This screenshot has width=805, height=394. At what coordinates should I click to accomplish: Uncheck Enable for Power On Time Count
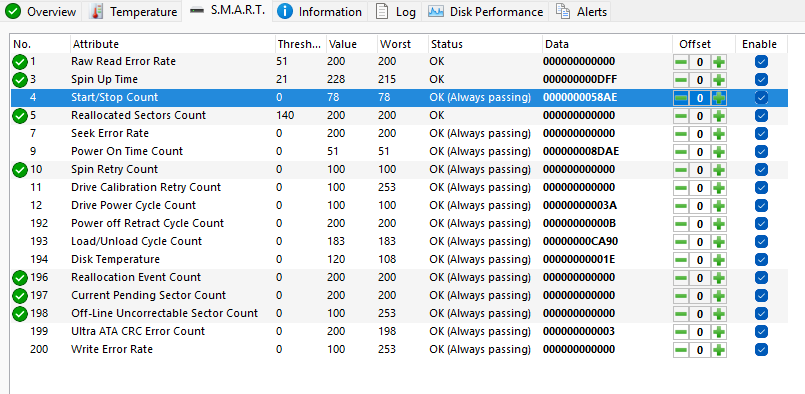761,152
